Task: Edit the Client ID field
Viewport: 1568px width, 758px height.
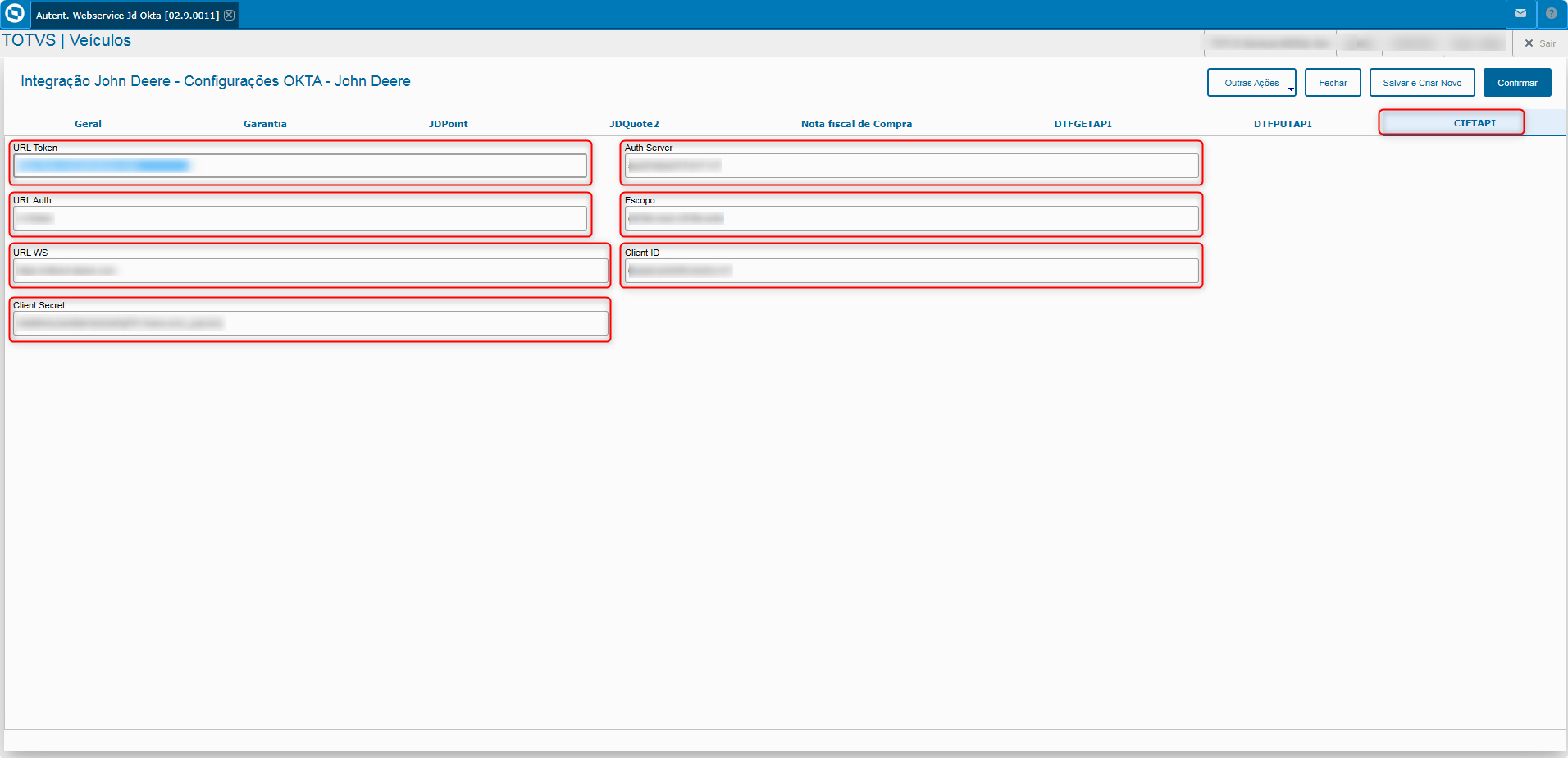Action: click(x=912, y=271)
